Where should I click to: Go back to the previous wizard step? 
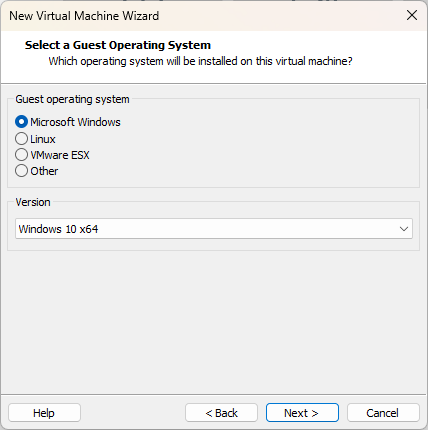pos(221,413)
